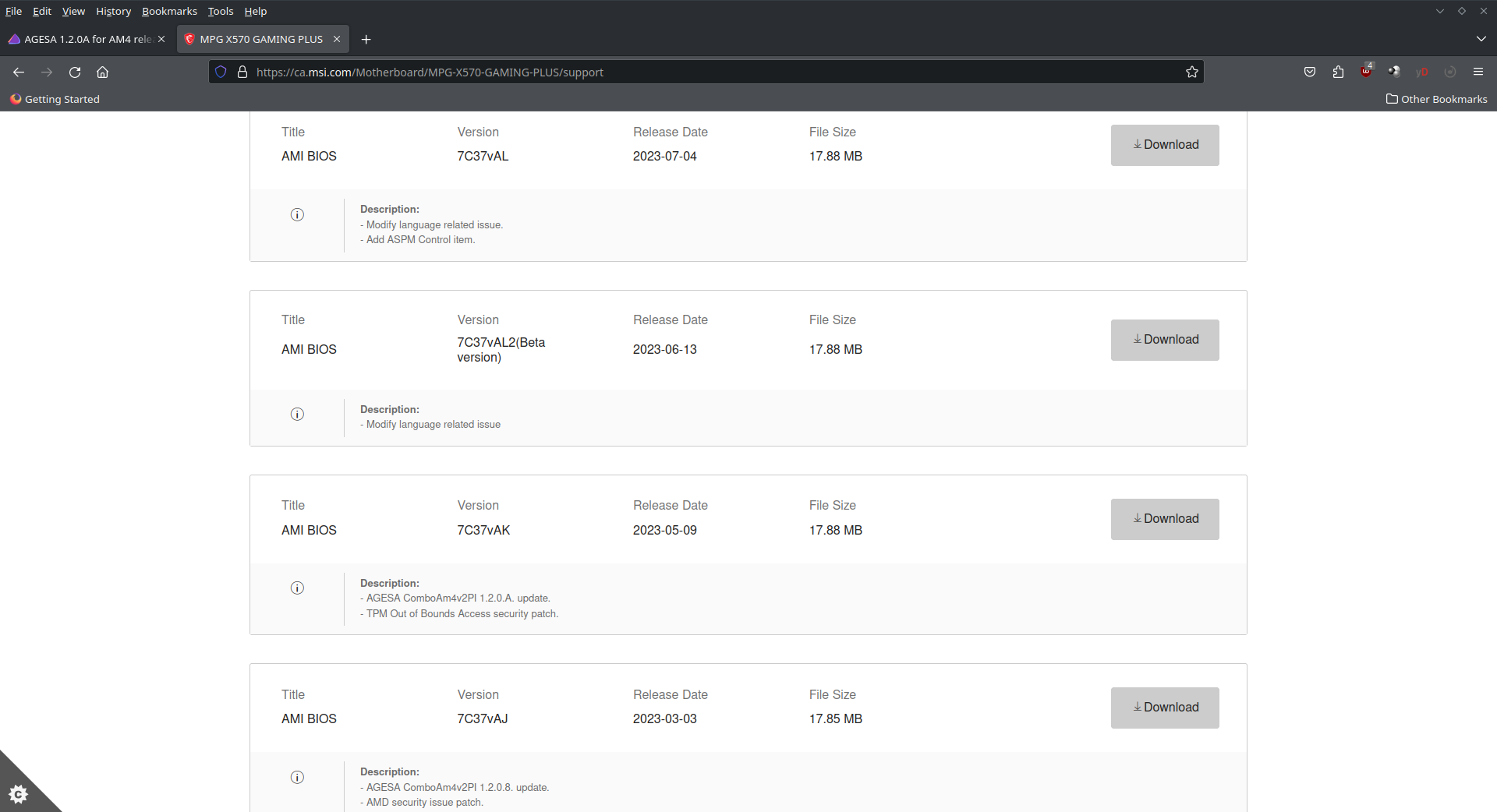Screen dimensions: 1497x812
Task: Close the AGESA 1.2.0A tab
Action: tap(161, 39)
